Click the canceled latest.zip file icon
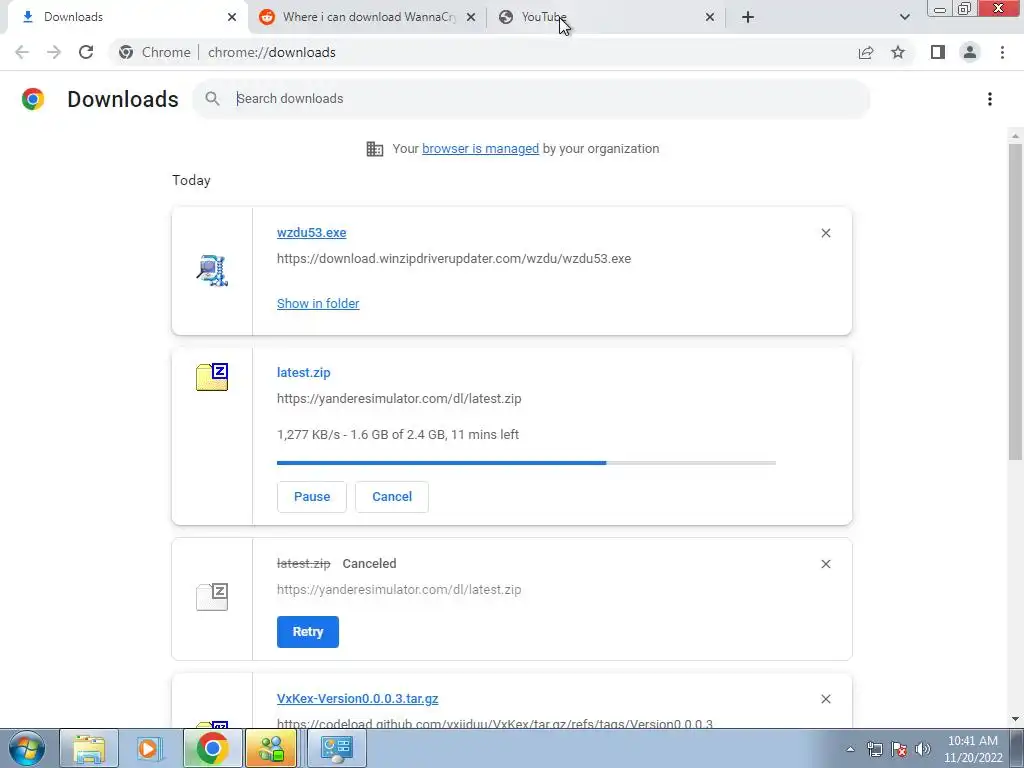Viewport: 1024px width, 768px height. point(212,597)
